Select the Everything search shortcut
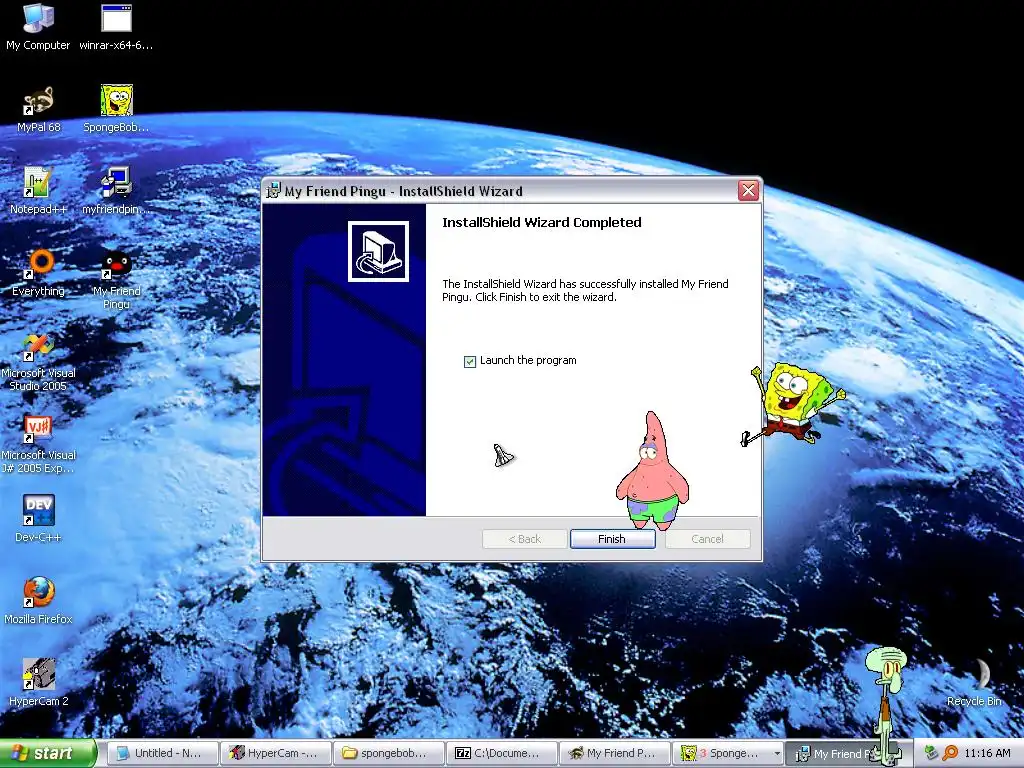Image resolution: width=1024 pixels, height=768 pixels. [x=39, y=273]
